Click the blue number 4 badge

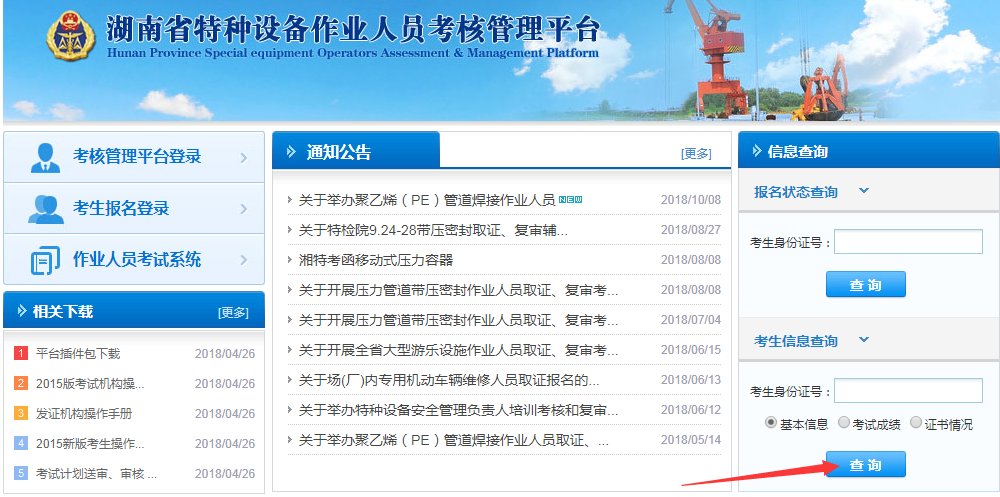click(x=21, y=443)
